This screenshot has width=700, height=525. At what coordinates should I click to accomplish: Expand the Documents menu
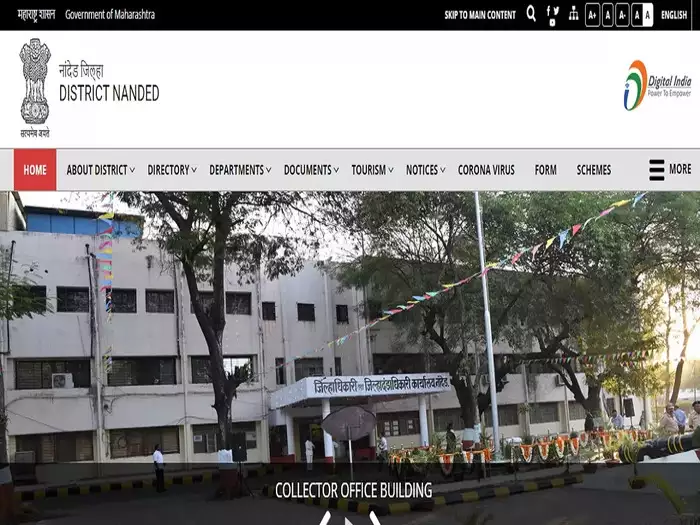pyautogui.click(x=311, y=170)
